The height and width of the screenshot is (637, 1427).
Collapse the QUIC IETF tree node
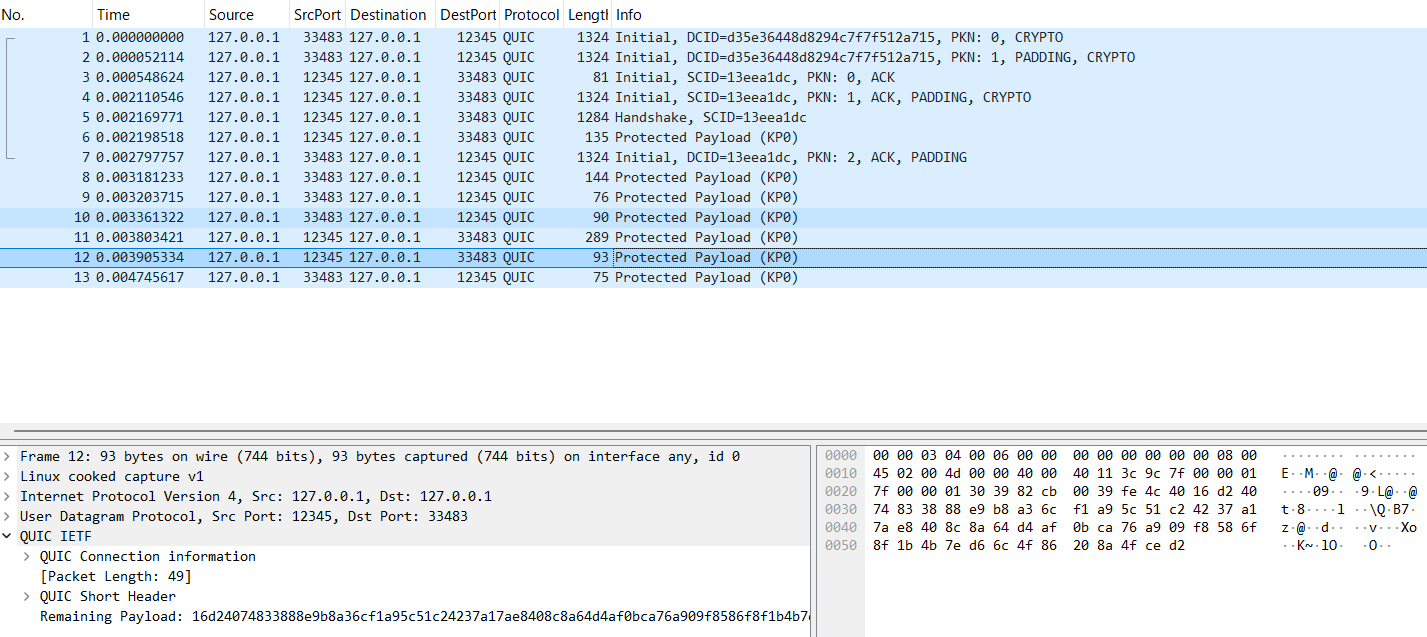(x=8, y=536)
